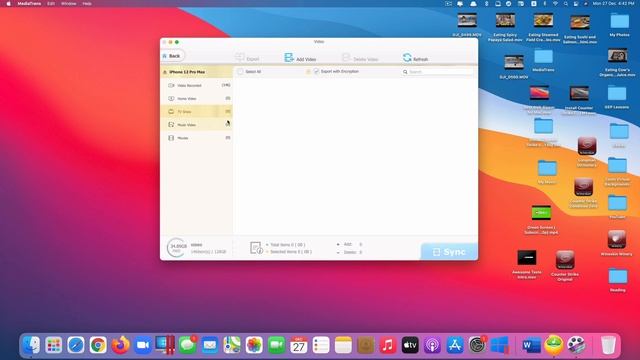Screen dimensions: 640x360
Task: Click the Spotlight search icon in menu bar
Action: click(x=566, y=3)
